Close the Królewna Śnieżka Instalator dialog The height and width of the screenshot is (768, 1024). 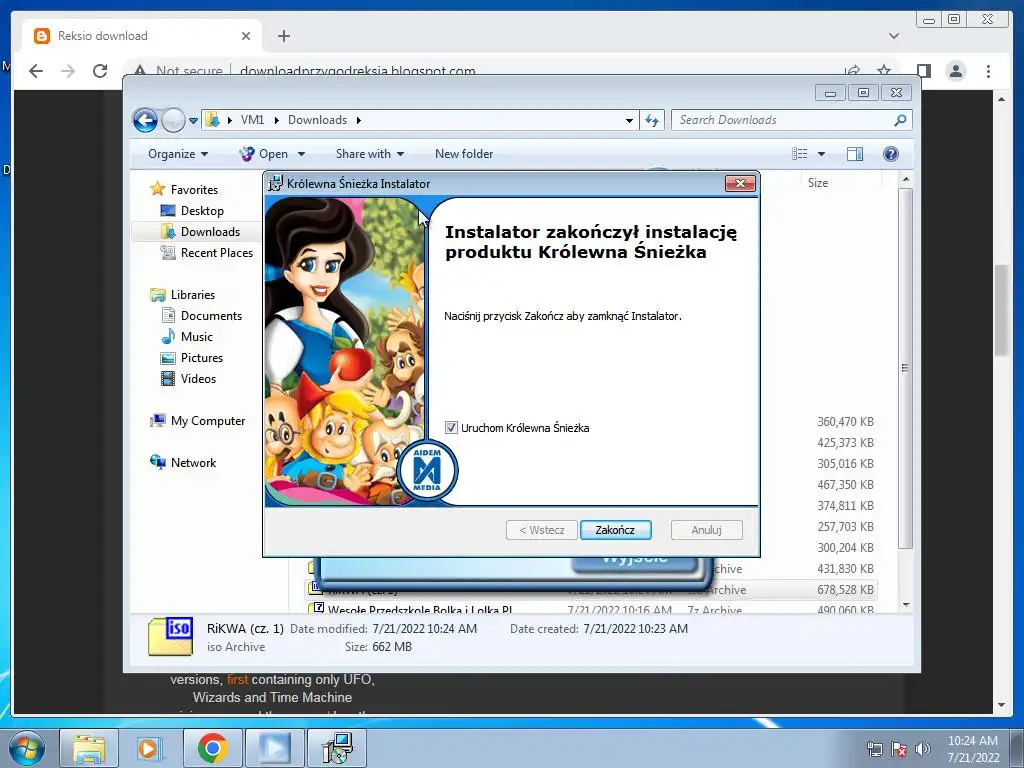[740, 184]
